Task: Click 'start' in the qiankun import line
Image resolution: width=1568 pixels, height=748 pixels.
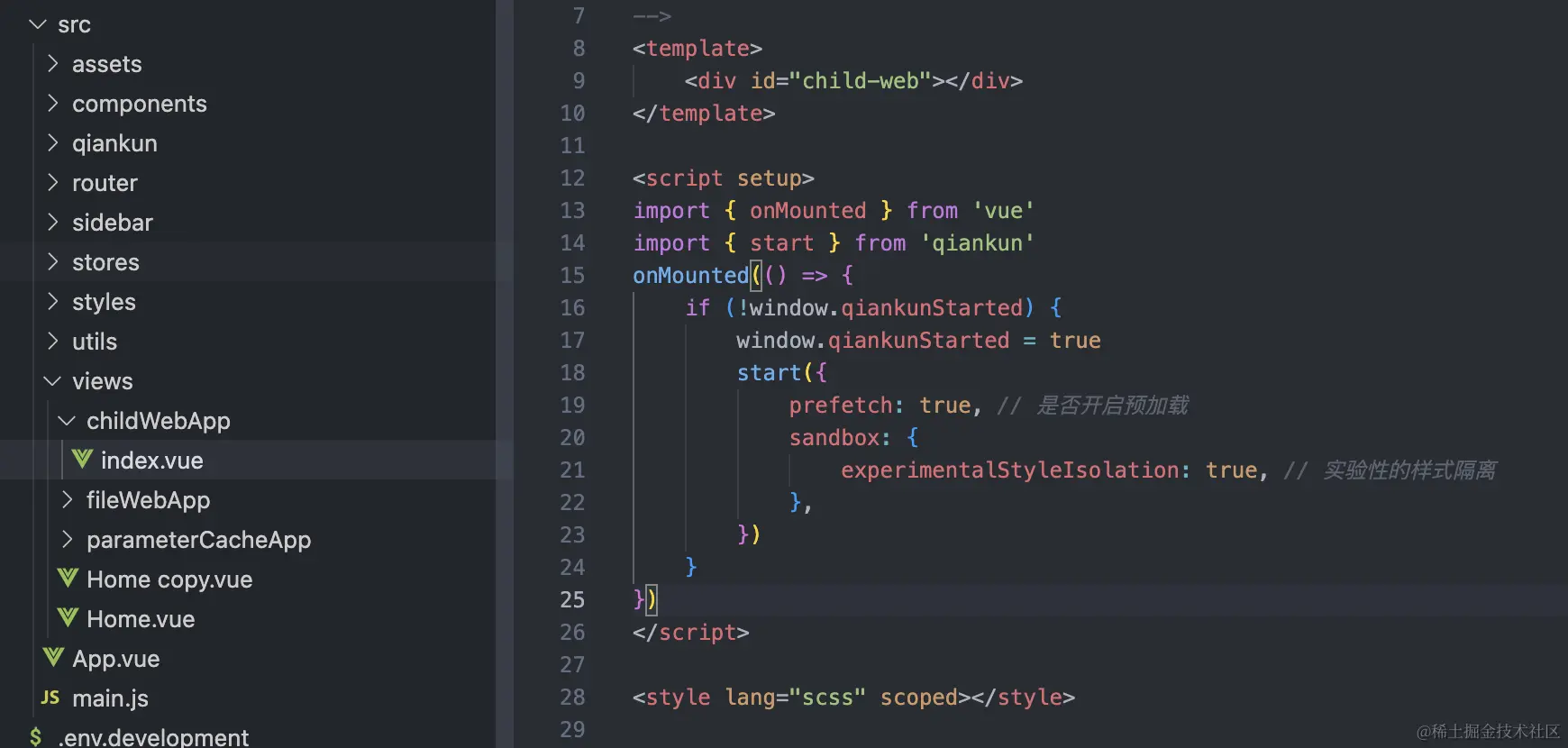Action: (x=781, y=243)
